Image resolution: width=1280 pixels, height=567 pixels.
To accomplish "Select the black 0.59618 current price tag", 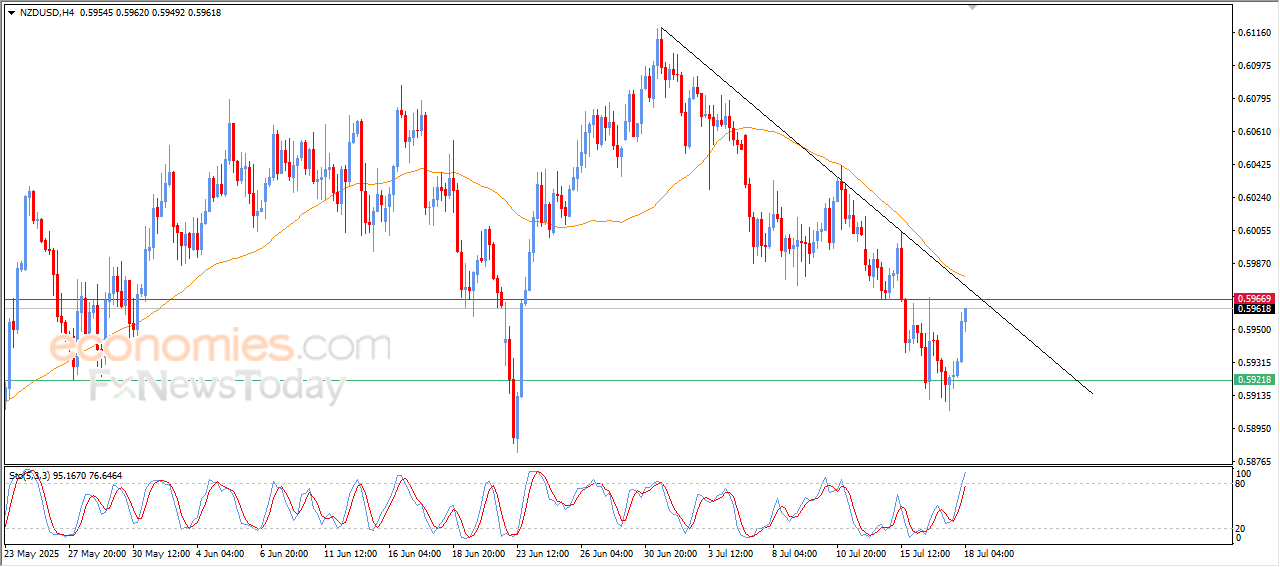I will [1253, 309].
